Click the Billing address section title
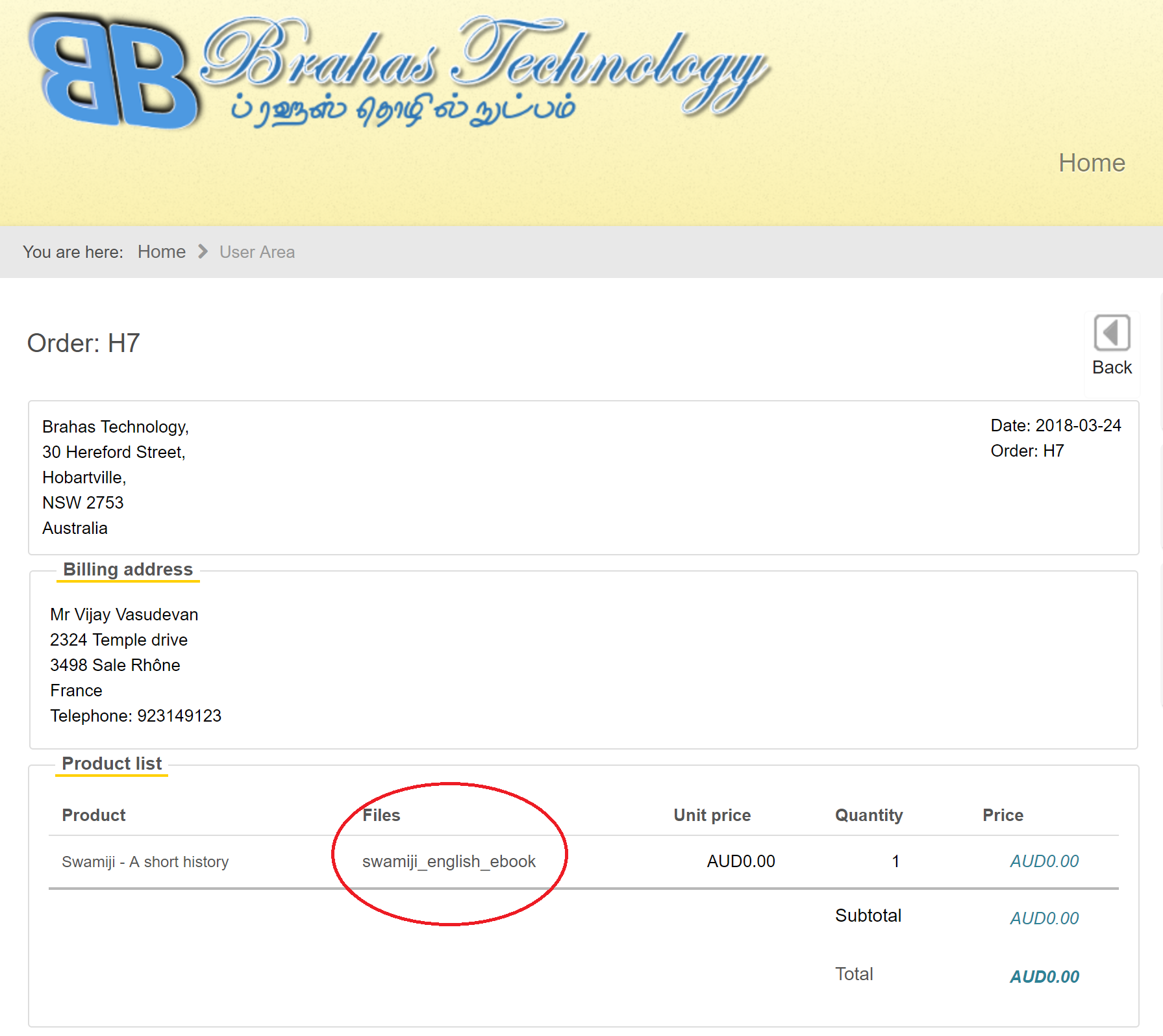This screenshot has width=1163, height=1036. tap(128, 570)
